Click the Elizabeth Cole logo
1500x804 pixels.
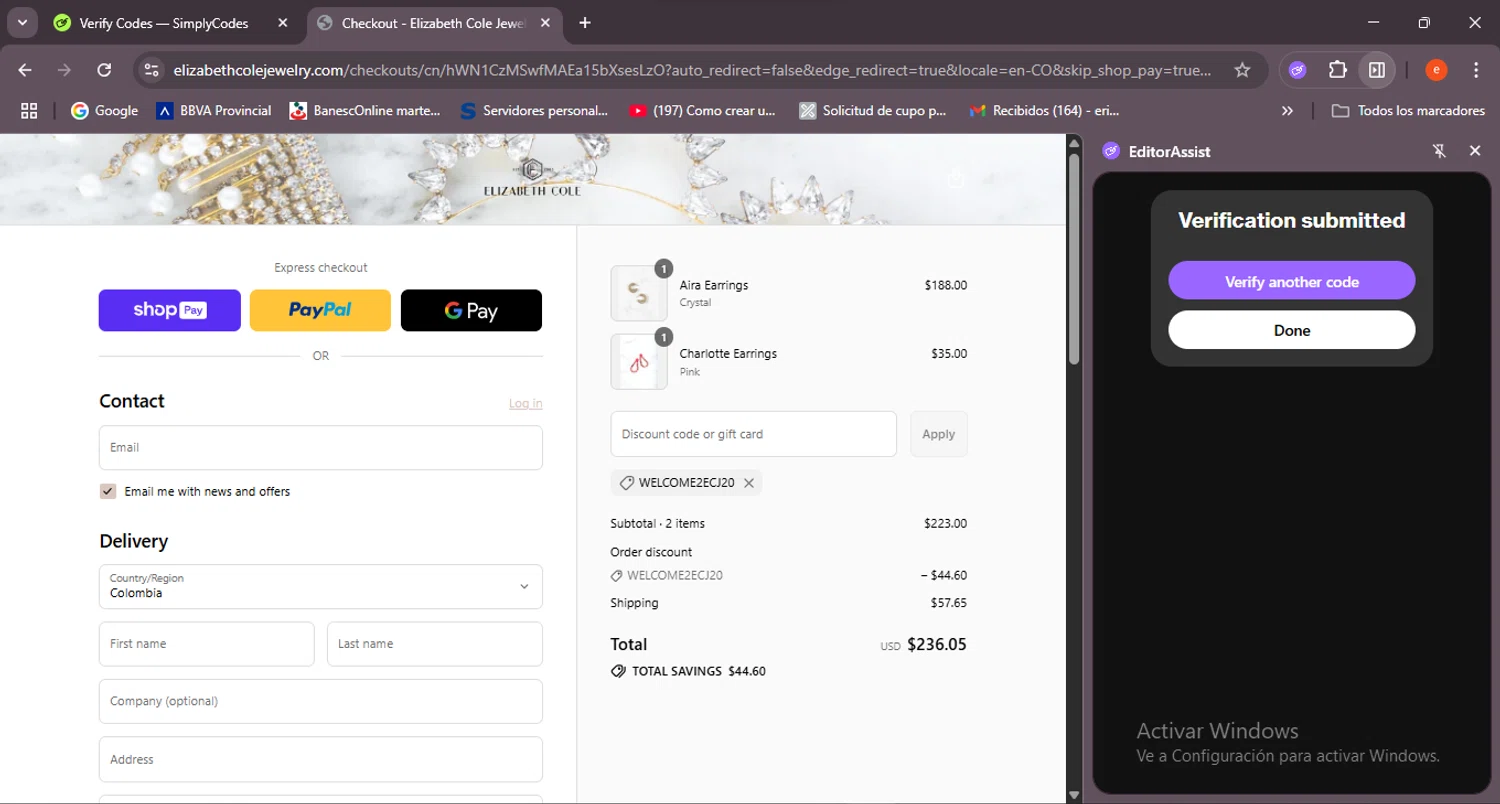532,178
